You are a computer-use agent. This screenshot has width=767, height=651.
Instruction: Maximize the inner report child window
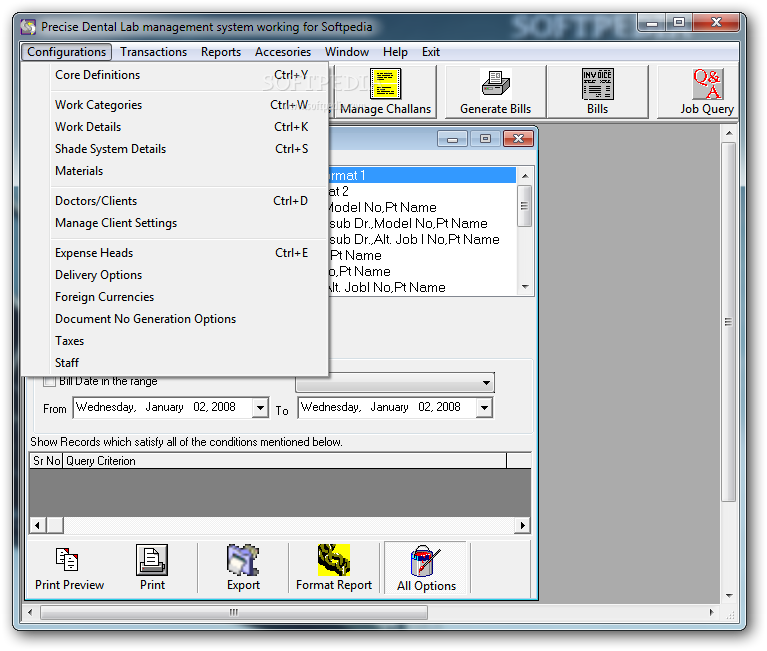point(485,139)
